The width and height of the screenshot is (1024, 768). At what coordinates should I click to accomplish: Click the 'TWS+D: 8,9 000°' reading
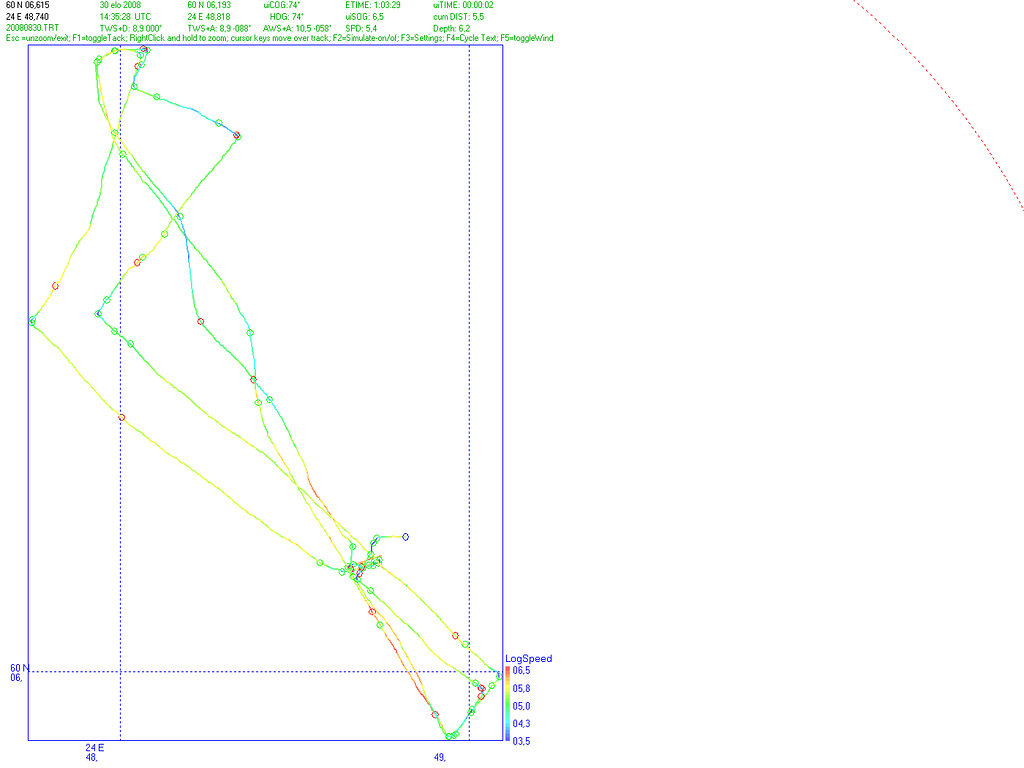(x=131, y=29)
